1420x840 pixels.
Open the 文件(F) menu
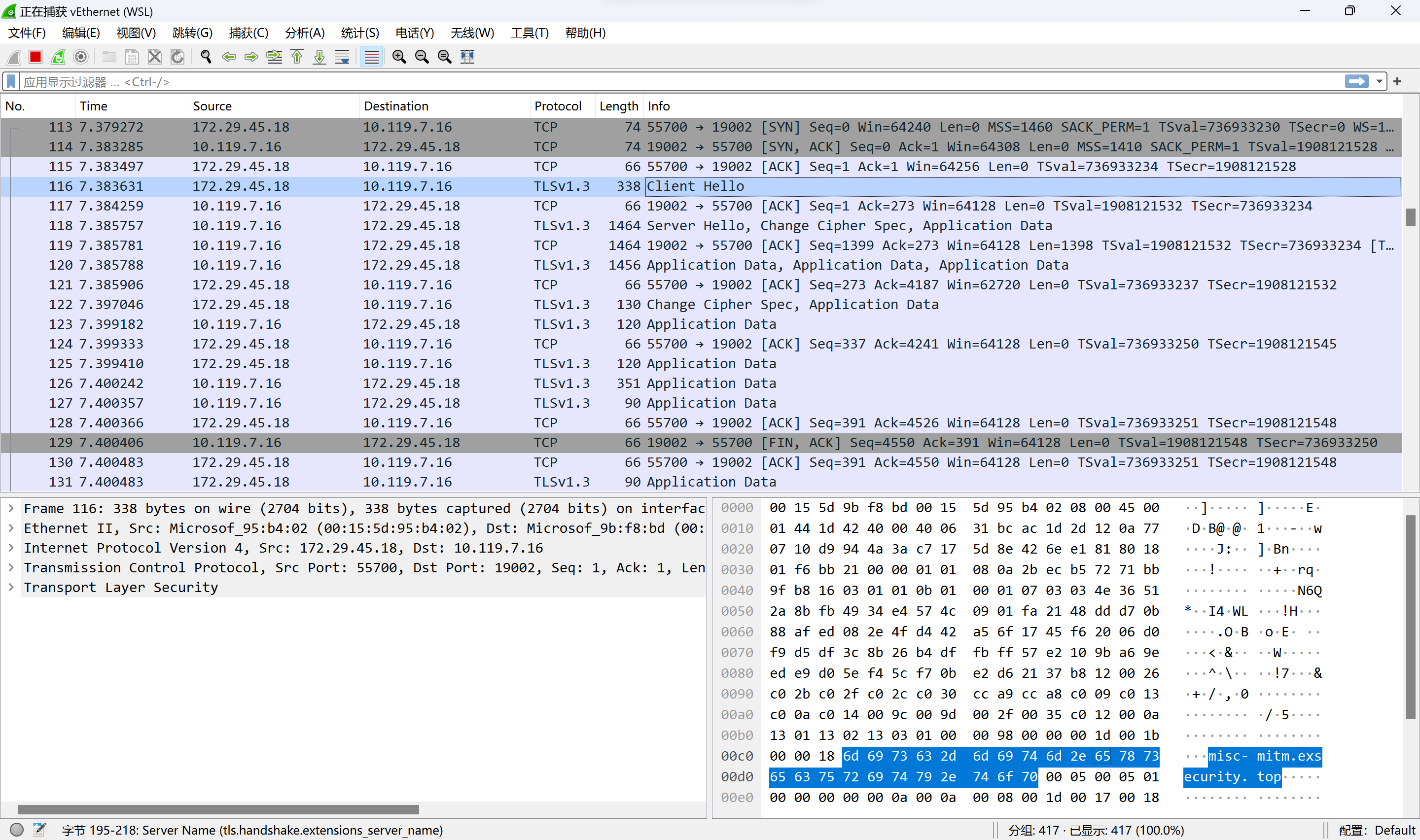(x=27, y=33)
